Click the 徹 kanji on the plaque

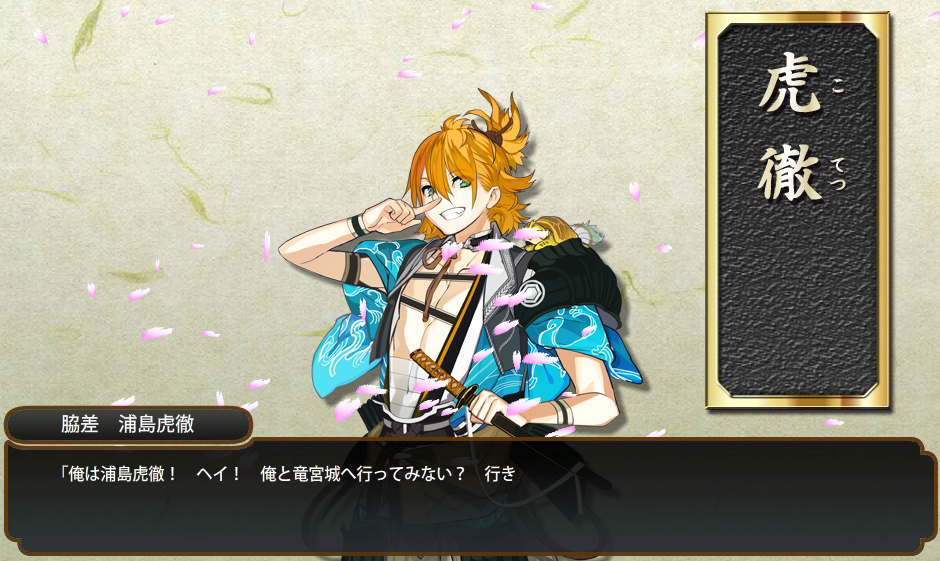[790, 172]
